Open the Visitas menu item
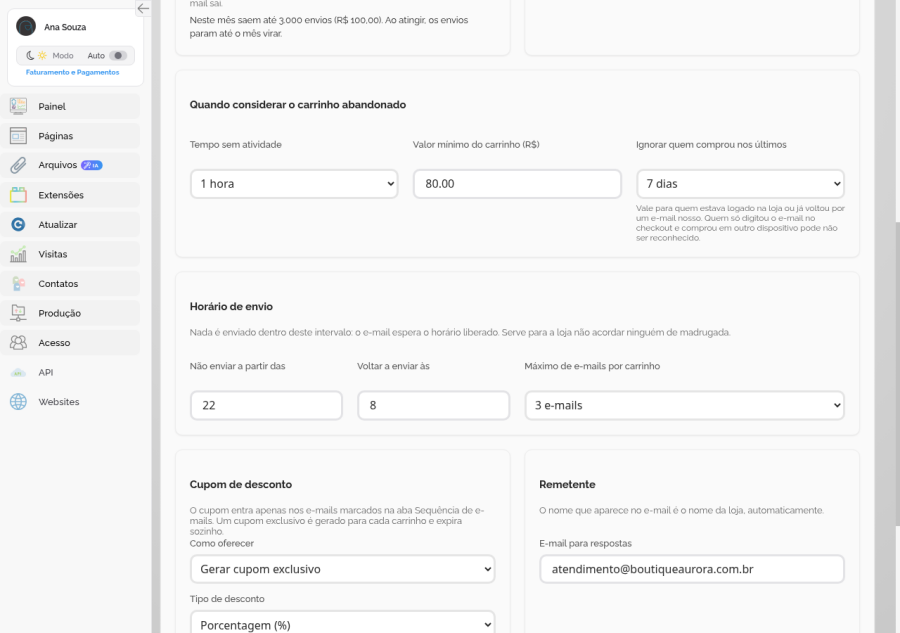The height and width of the screenshot is (633, 900). click(71, 254)
